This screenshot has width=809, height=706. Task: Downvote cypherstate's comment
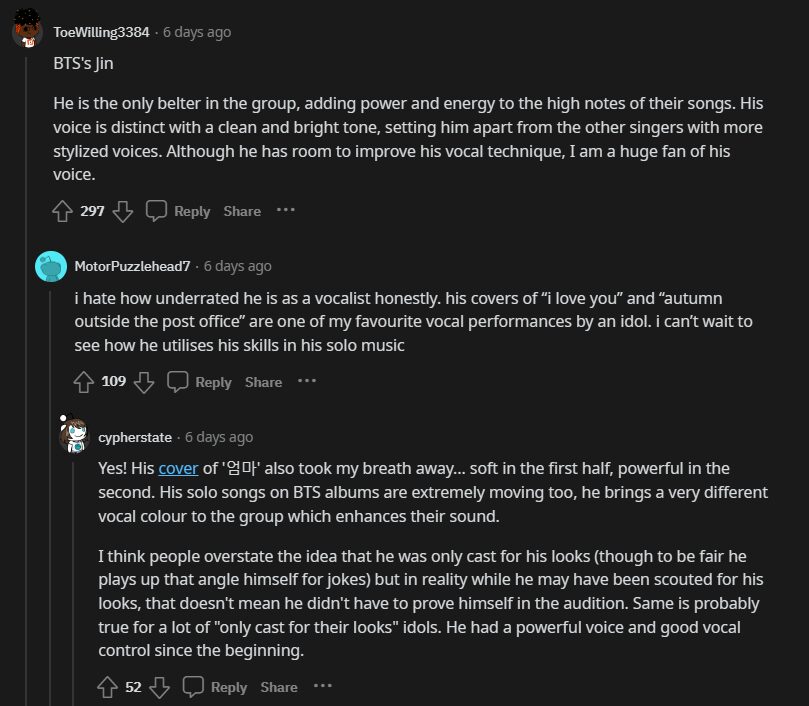(x=160, y=687)
